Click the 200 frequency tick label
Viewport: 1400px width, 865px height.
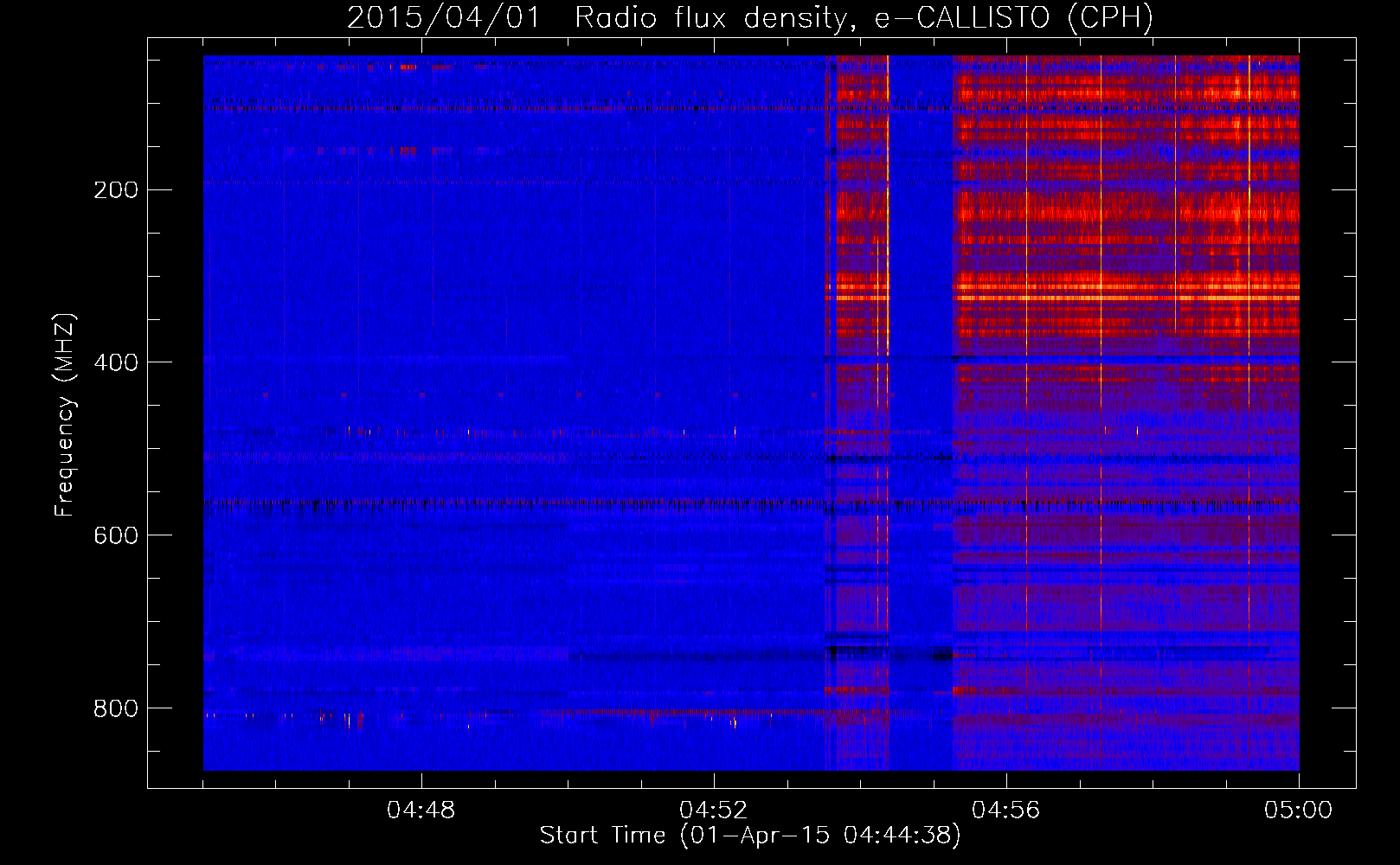point(116,189)
